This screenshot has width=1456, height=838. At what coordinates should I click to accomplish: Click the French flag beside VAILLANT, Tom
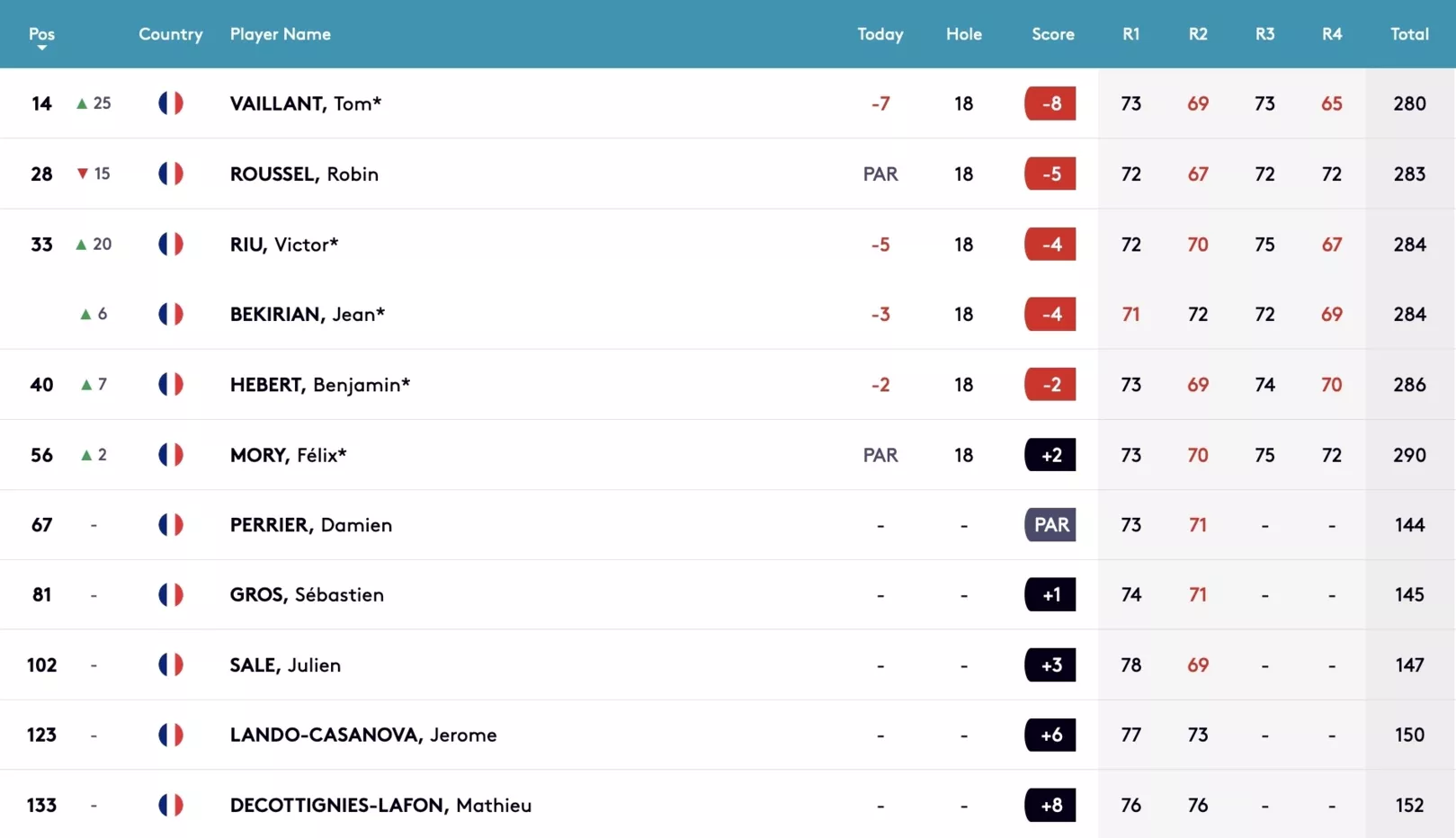[171, 103]
